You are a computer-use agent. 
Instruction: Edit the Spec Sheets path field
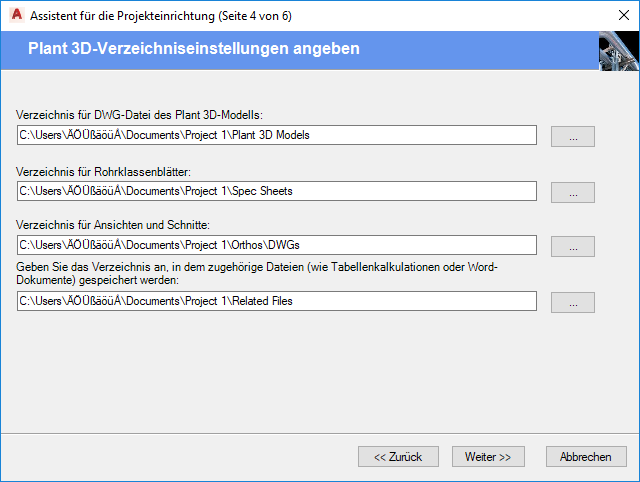[277, 191]
